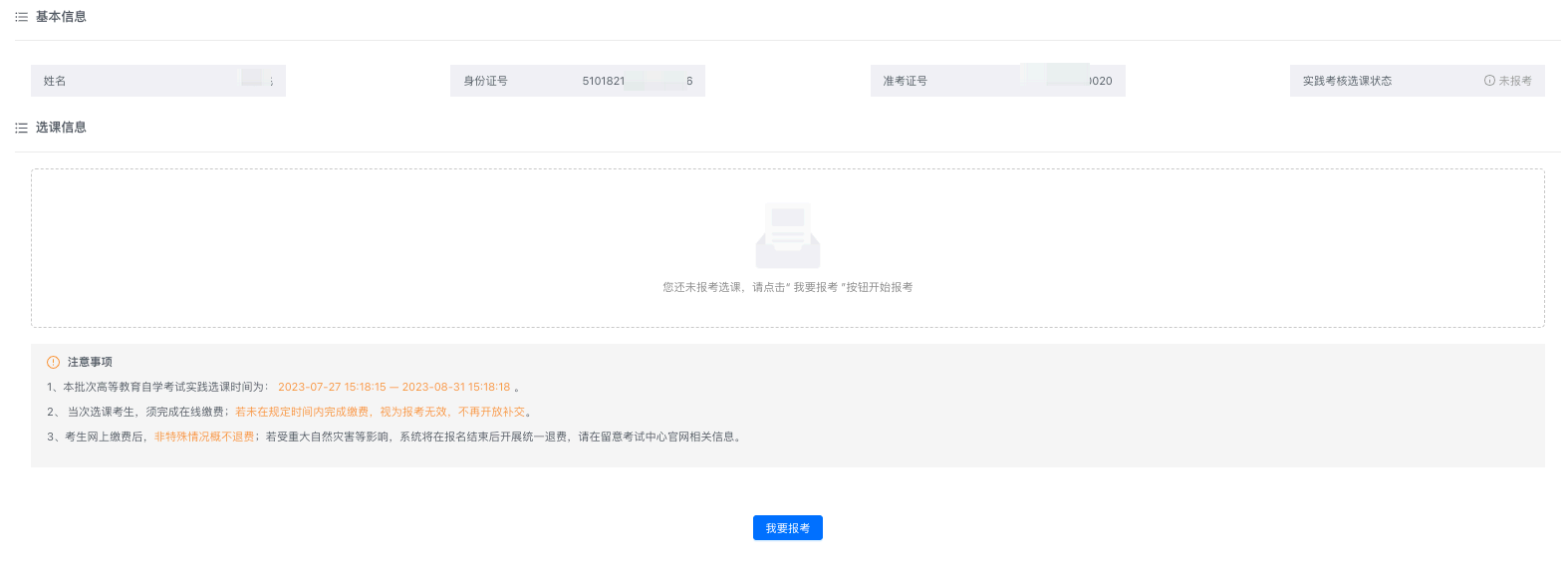The height and width of the screenshot is (585, 1568).
Task: Click the 我要报考 button
Action: coord(787,528)
